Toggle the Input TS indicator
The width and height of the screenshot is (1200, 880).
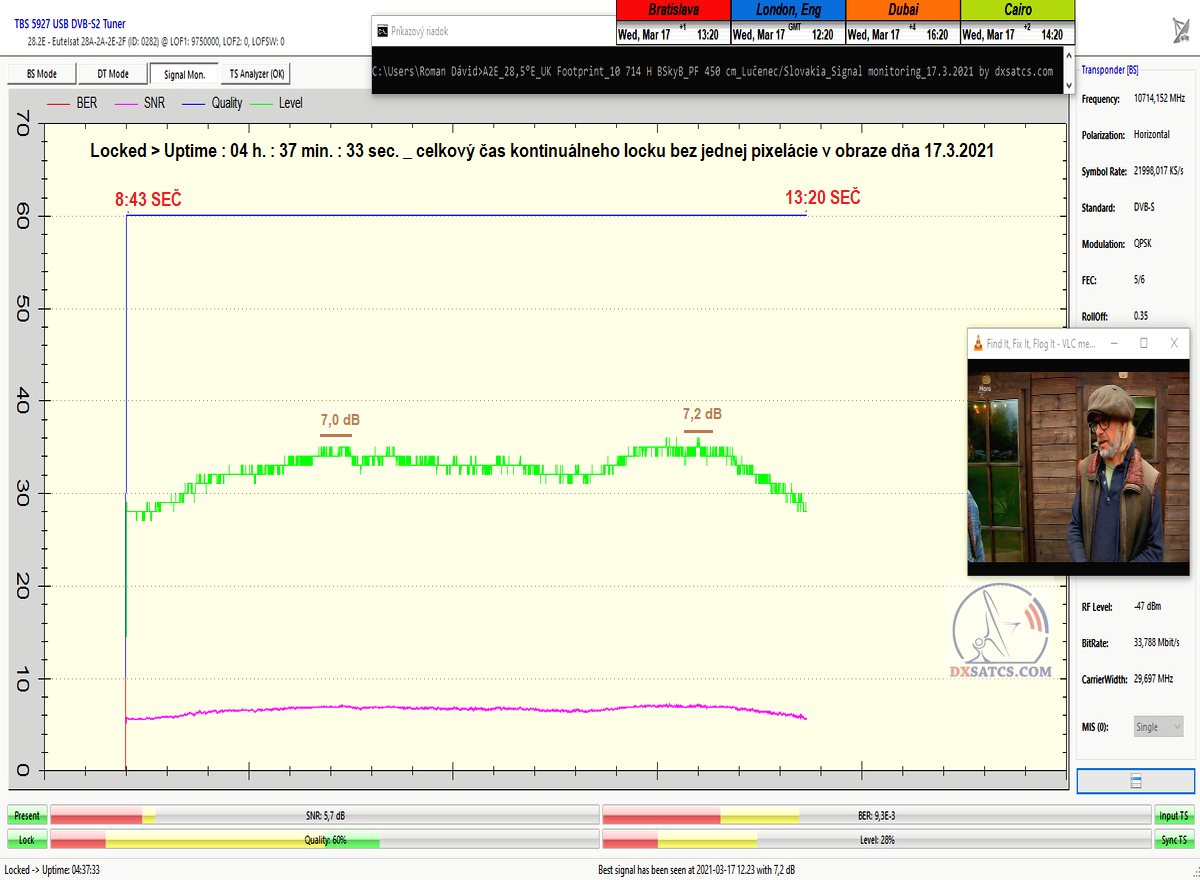tap(1174, 816)
